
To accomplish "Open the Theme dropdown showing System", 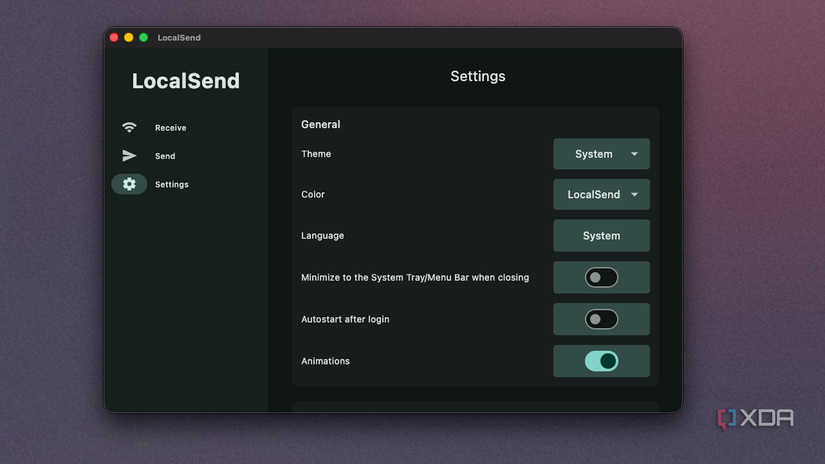I will click(x=601, y=154).
